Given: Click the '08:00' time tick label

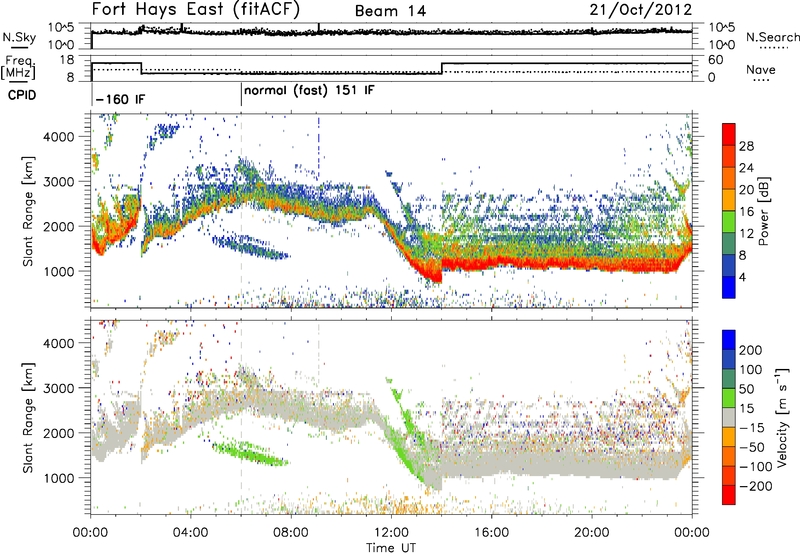Looking at the screenshot, I should click(291, 533).
